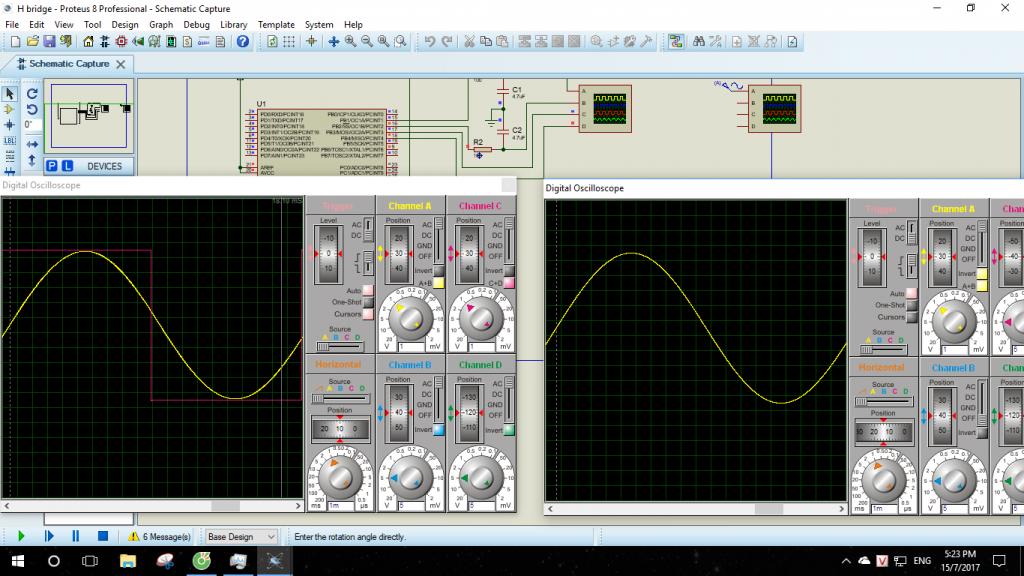
Task: Open the Graph menu
Action: pos(161,24)
